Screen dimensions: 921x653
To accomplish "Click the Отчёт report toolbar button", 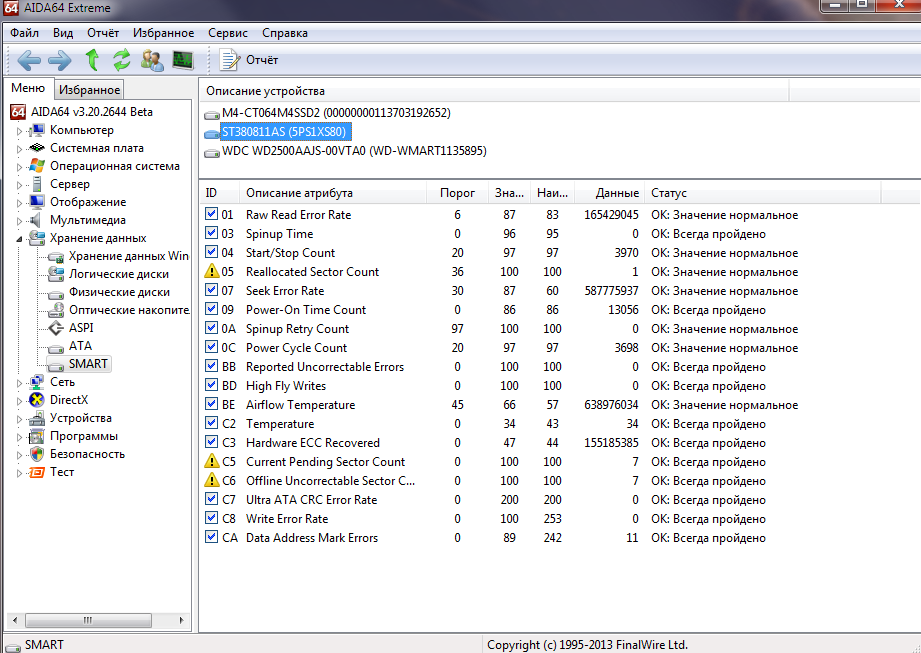I will click(248, 60).
